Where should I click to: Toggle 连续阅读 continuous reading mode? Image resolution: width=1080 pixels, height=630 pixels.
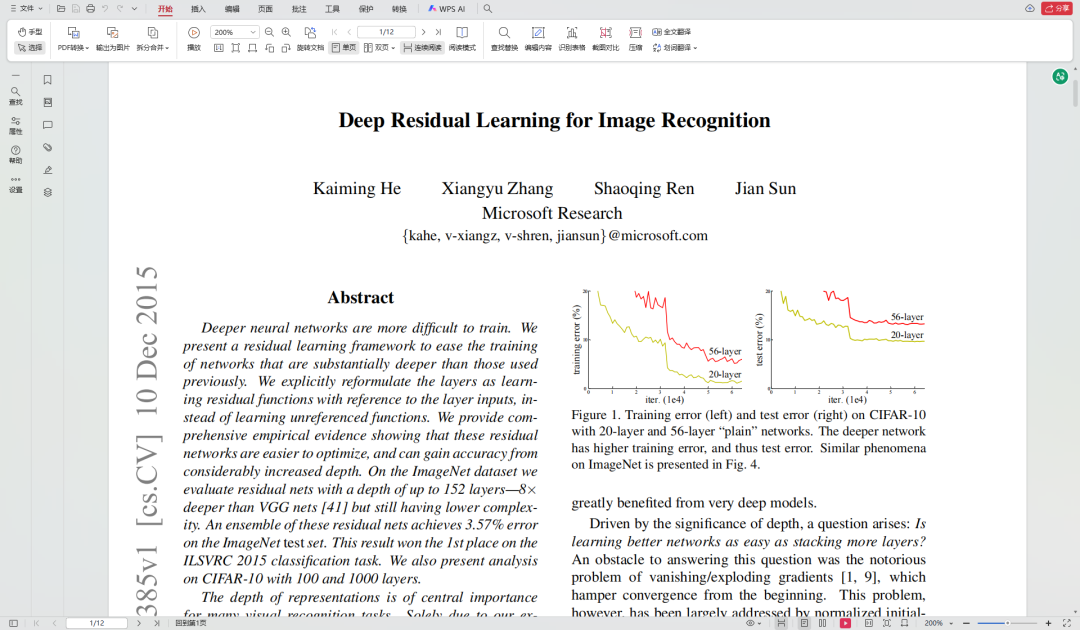[x=422, y=48]
